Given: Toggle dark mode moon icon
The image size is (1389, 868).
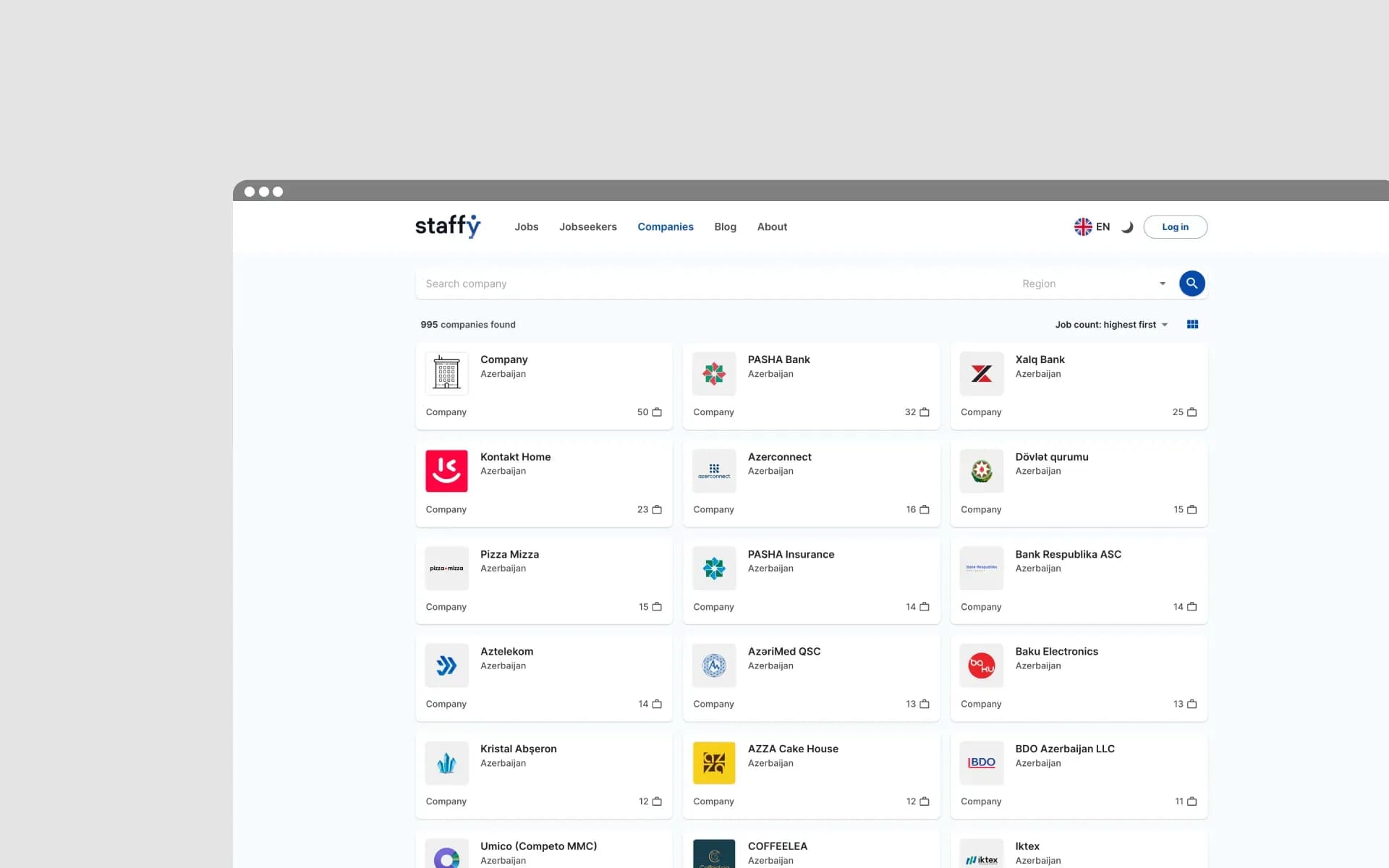Looking at the screenshot, I should 1127,227.
